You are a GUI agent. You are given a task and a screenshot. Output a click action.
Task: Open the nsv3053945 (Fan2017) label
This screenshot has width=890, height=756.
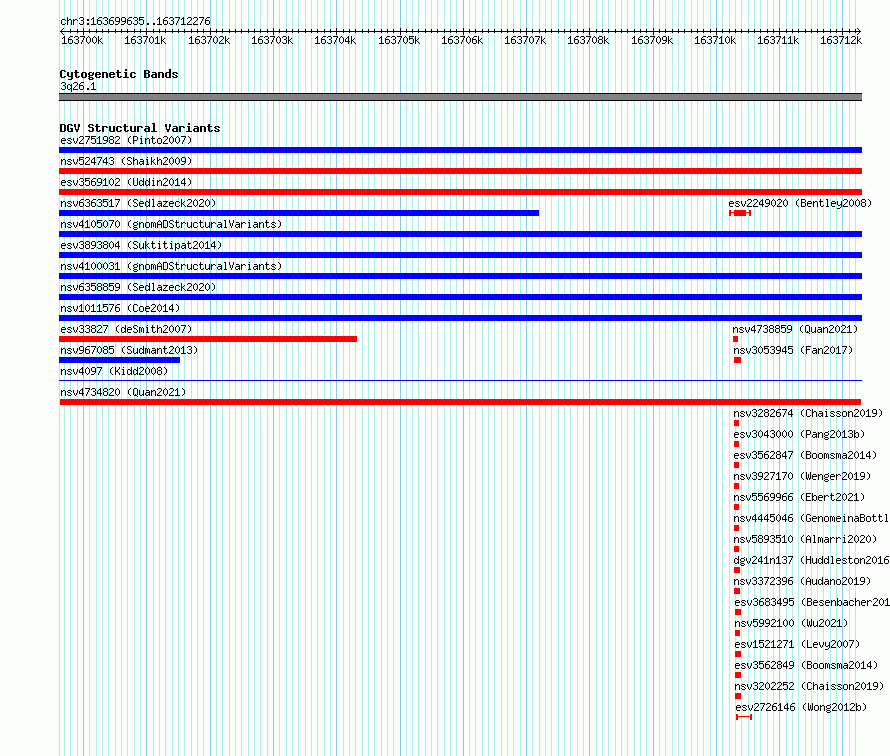793,350
